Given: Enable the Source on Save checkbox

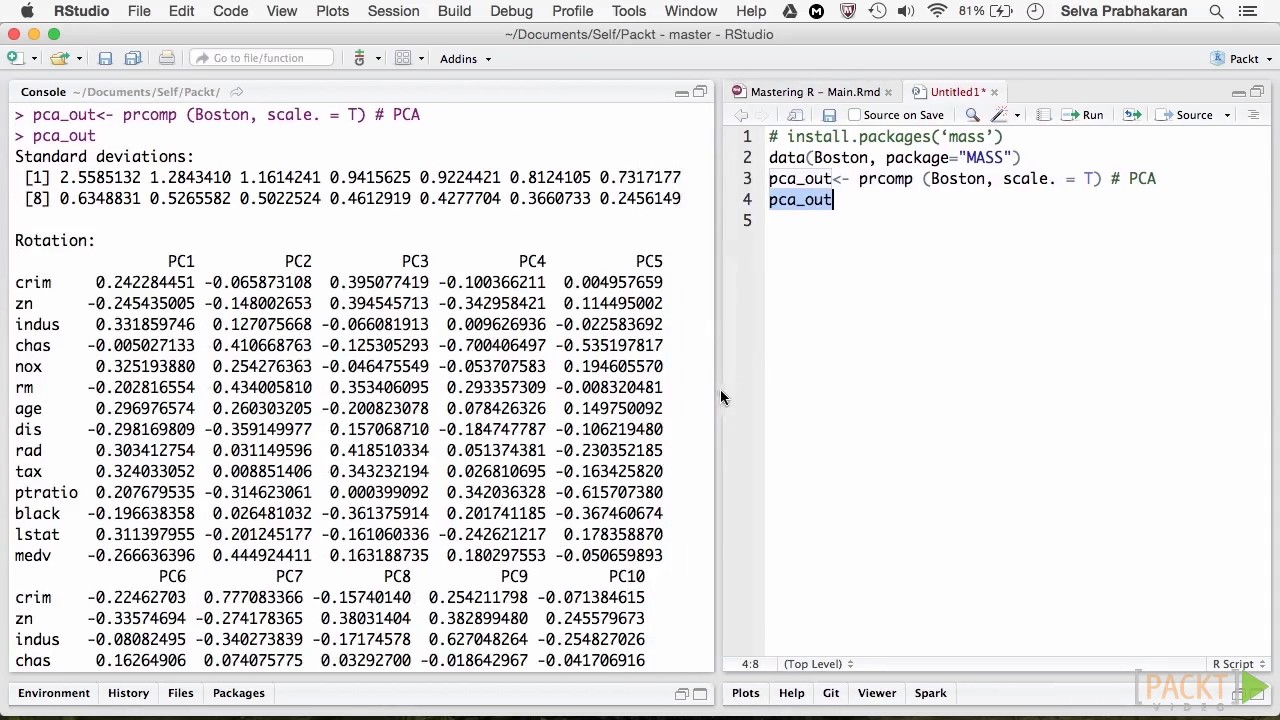Looking at the screenshot, I should click(x=854, y=115).
